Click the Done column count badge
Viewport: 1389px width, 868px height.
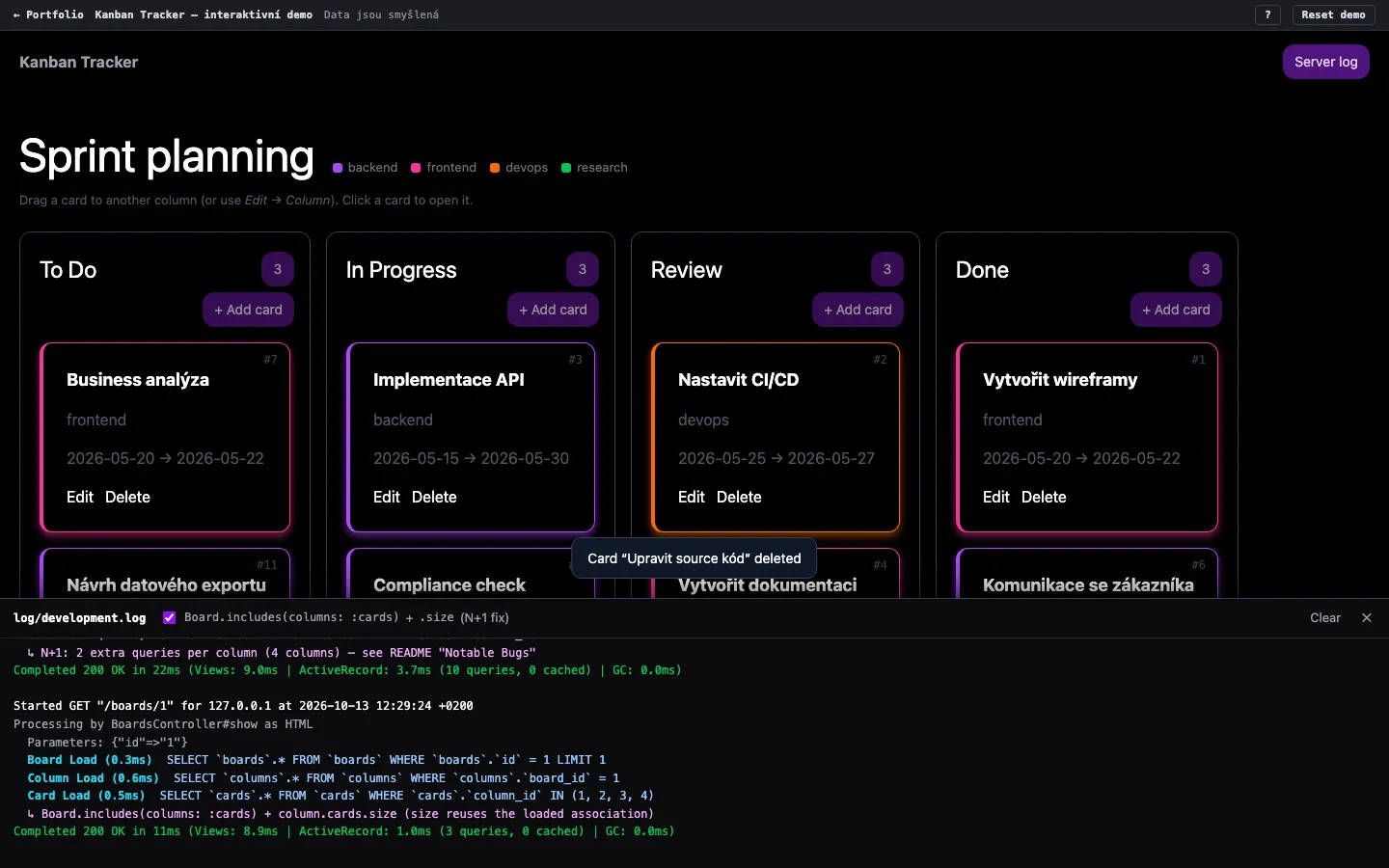click(1206, 269)
